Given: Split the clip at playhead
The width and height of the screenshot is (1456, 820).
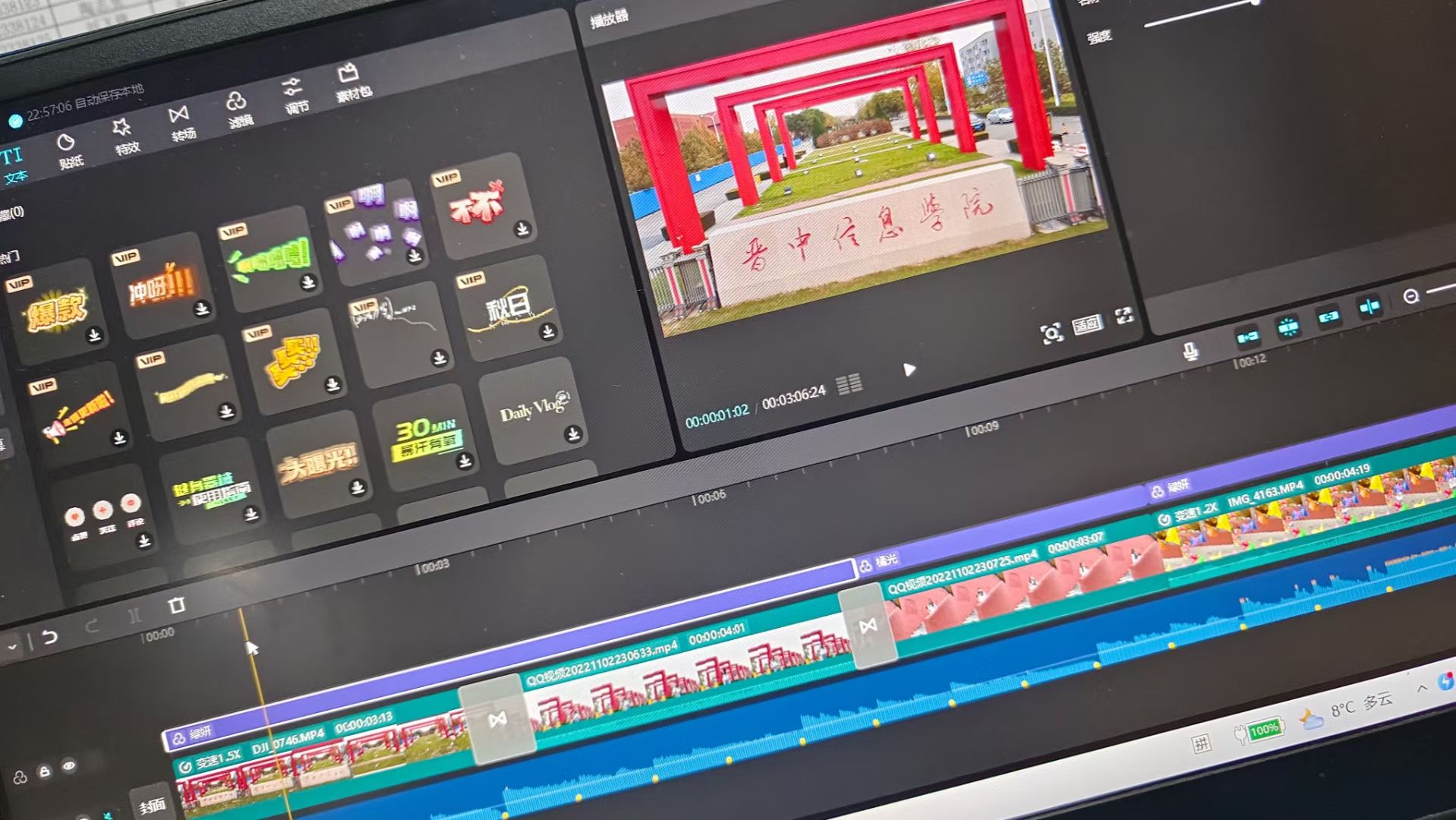Looking at the screenshot, I should 134,616.
